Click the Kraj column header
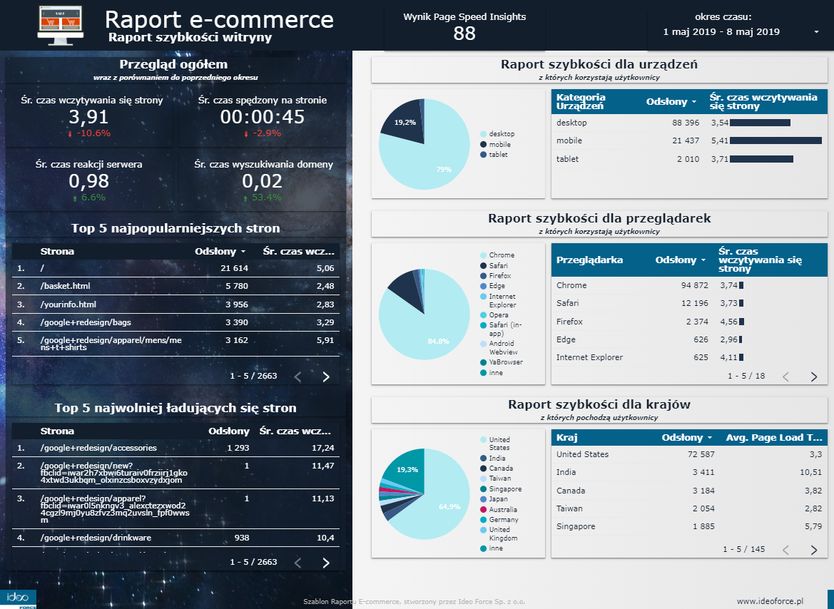 pyautogui.click(x=566, y=437)
